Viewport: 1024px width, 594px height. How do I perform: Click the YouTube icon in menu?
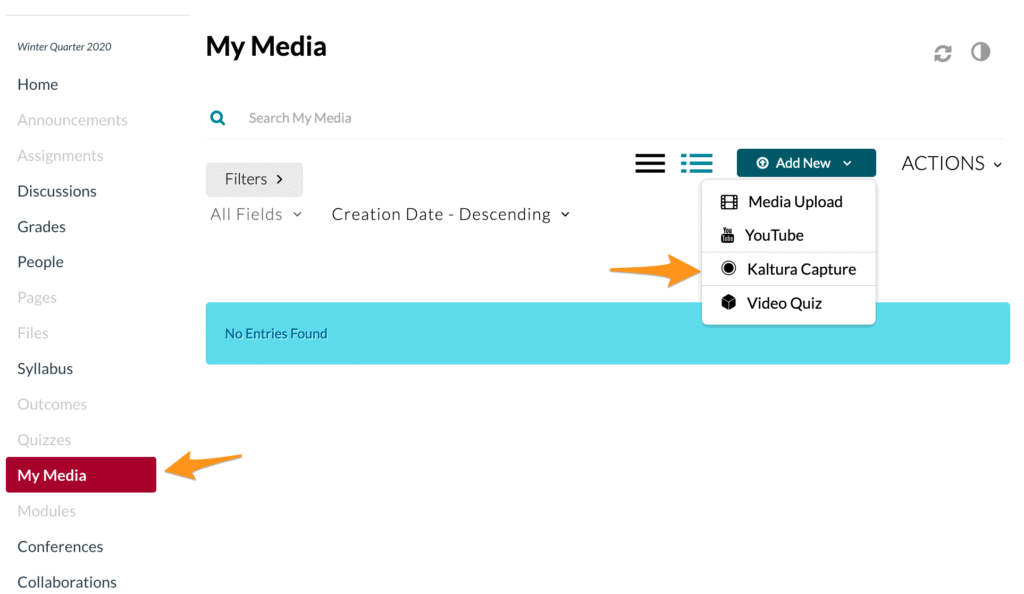(x=728, y=235)
